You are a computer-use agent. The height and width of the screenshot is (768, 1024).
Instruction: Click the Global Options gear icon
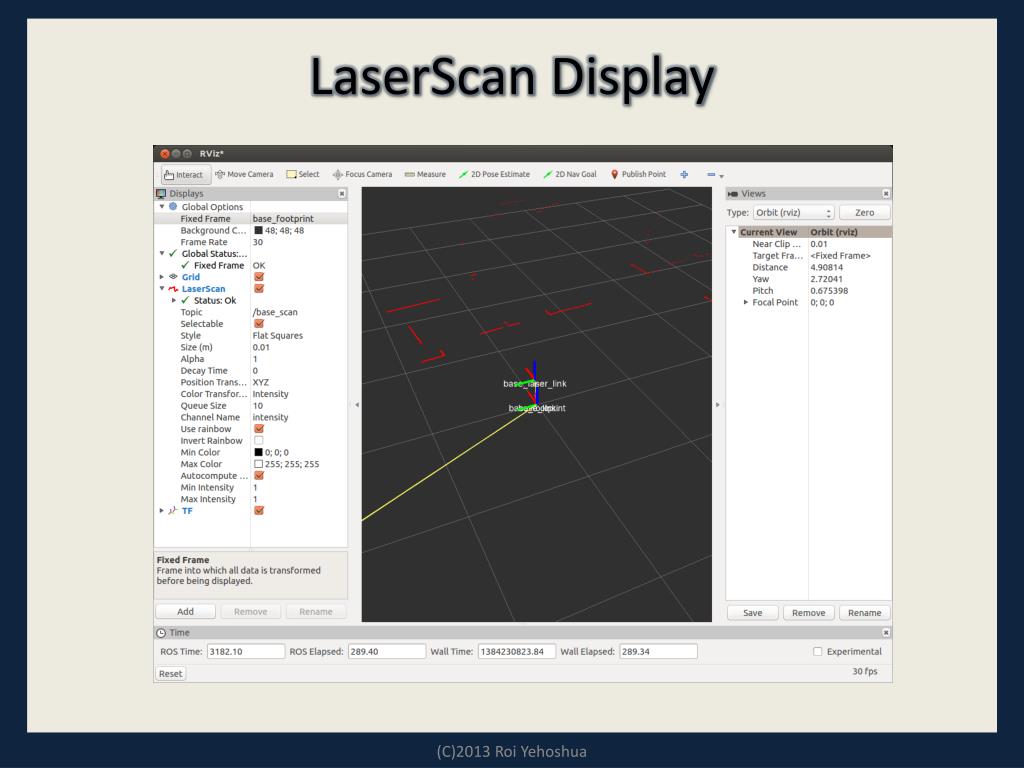click(173, 206)
